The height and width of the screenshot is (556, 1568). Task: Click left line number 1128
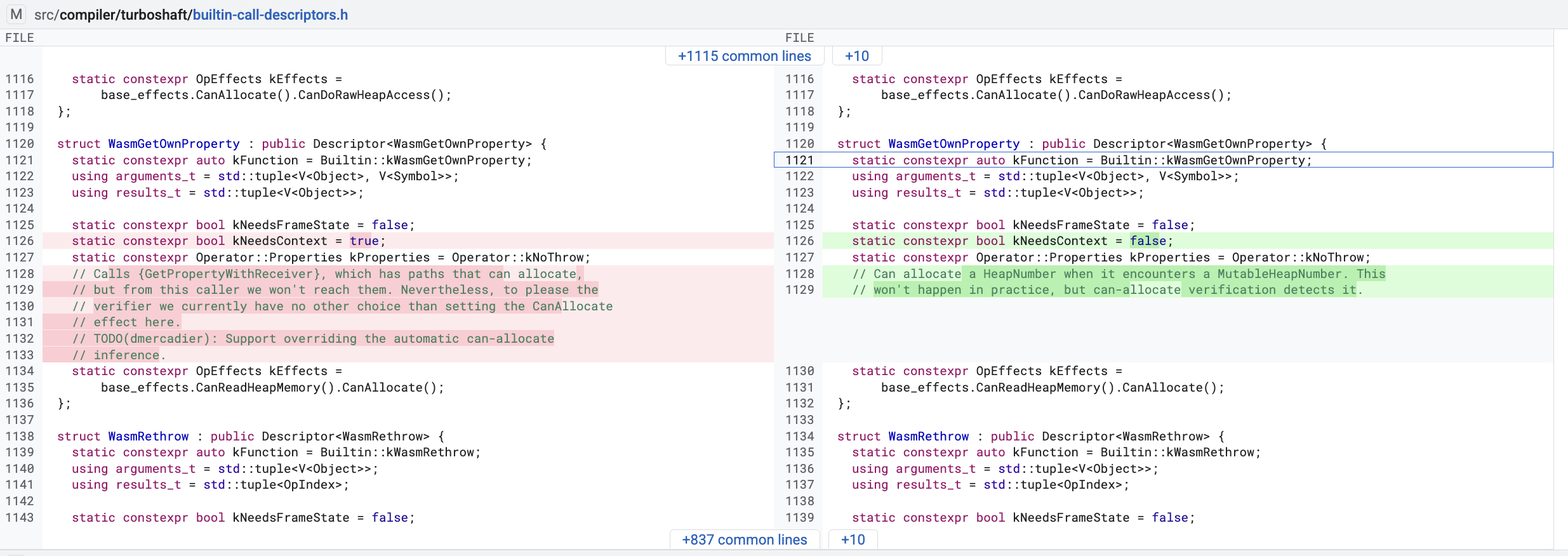tap(20, 274)
